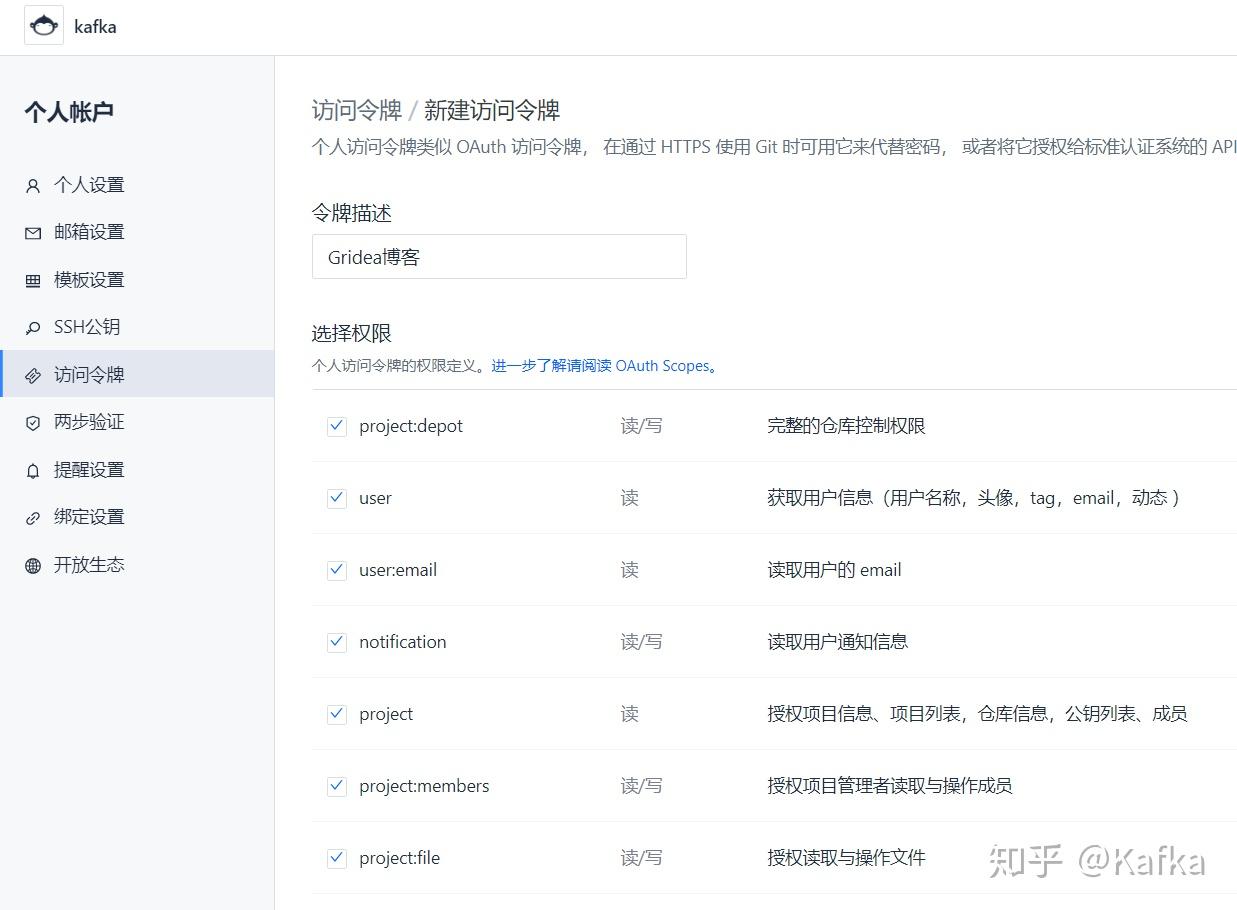Select the bell icon beside 提醒设置
1237x910 pixels.
point(34,469)
